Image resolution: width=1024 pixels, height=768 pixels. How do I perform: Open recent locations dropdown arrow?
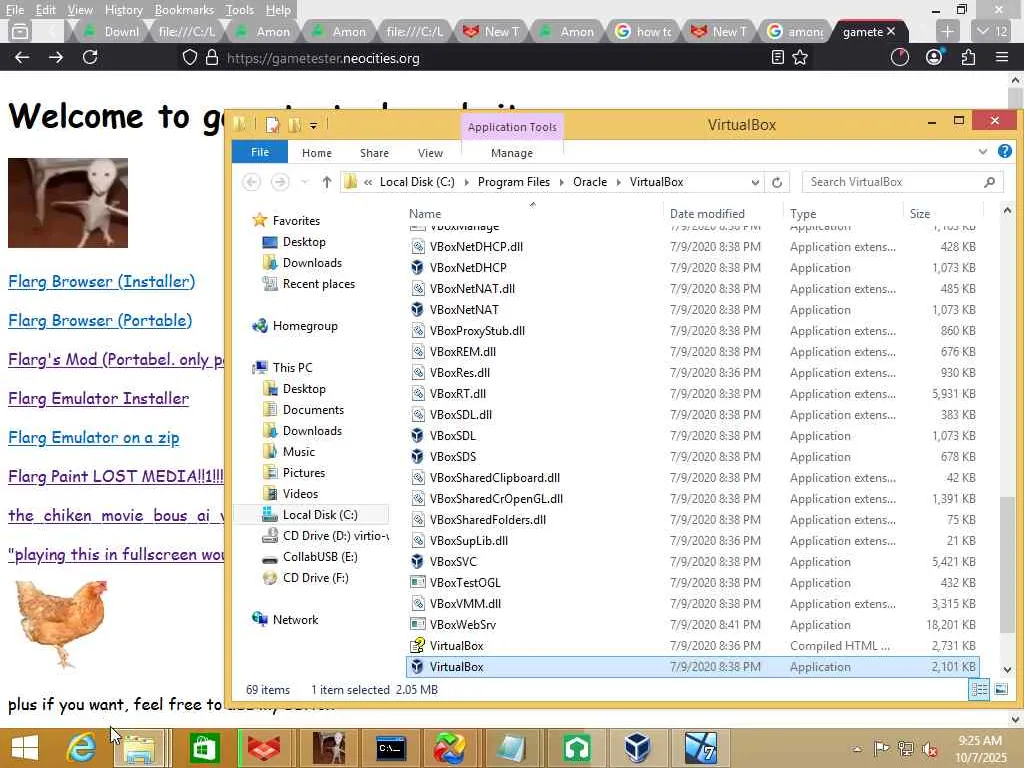[x=305, y=182]
